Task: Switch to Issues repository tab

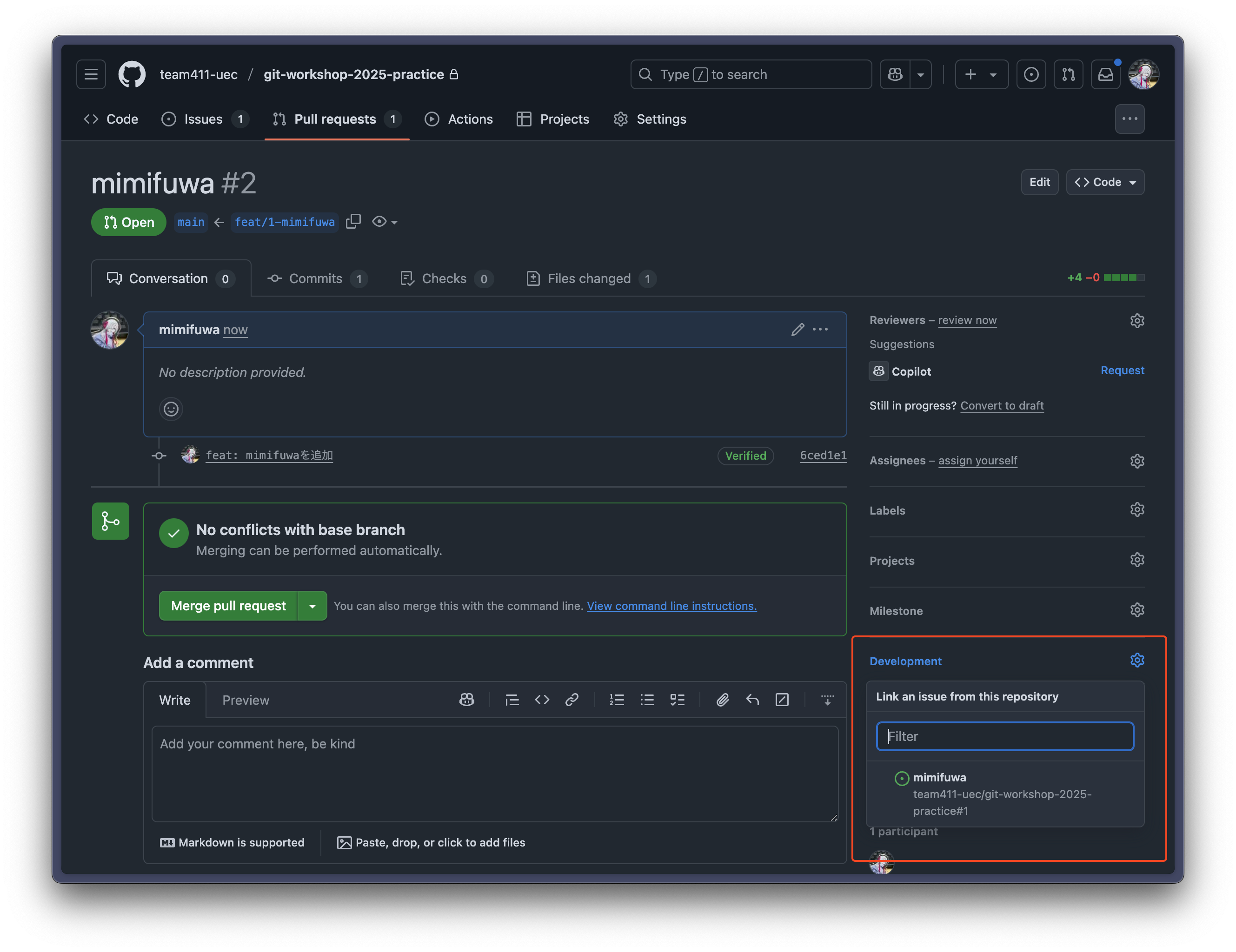Action: tap(205, 119)
